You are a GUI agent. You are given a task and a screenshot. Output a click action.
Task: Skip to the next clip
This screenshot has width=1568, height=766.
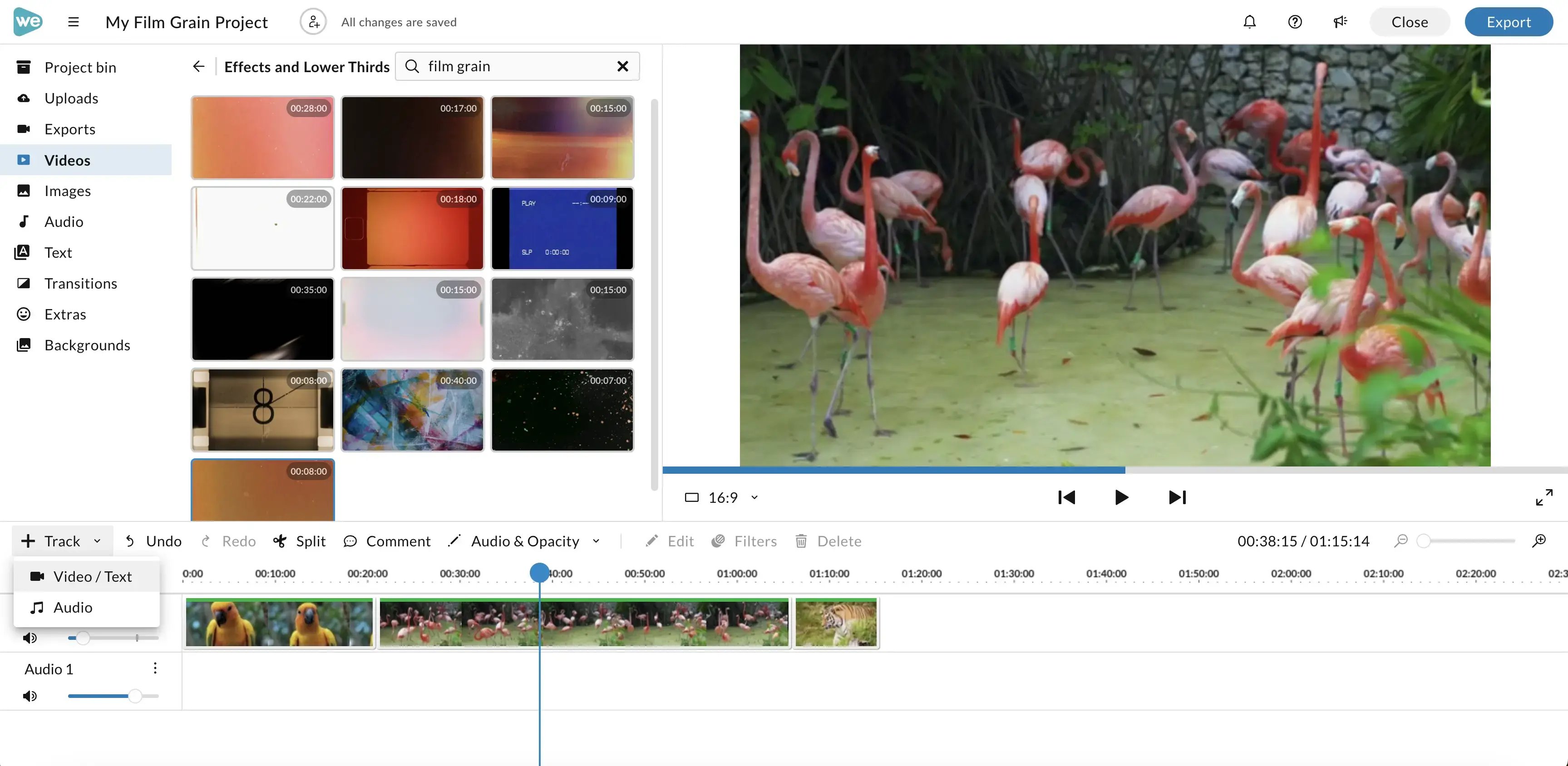coord(1177,497)
